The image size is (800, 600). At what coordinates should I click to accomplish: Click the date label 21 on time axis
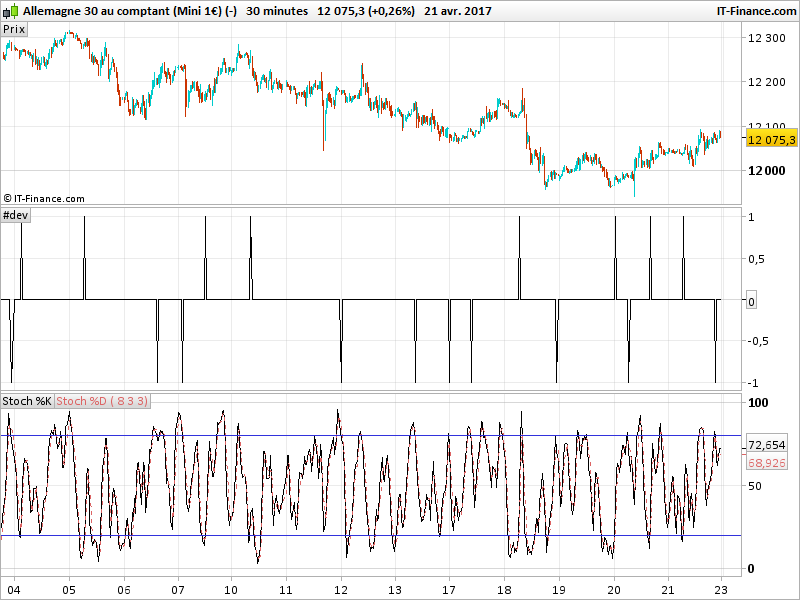pos(668,590)
